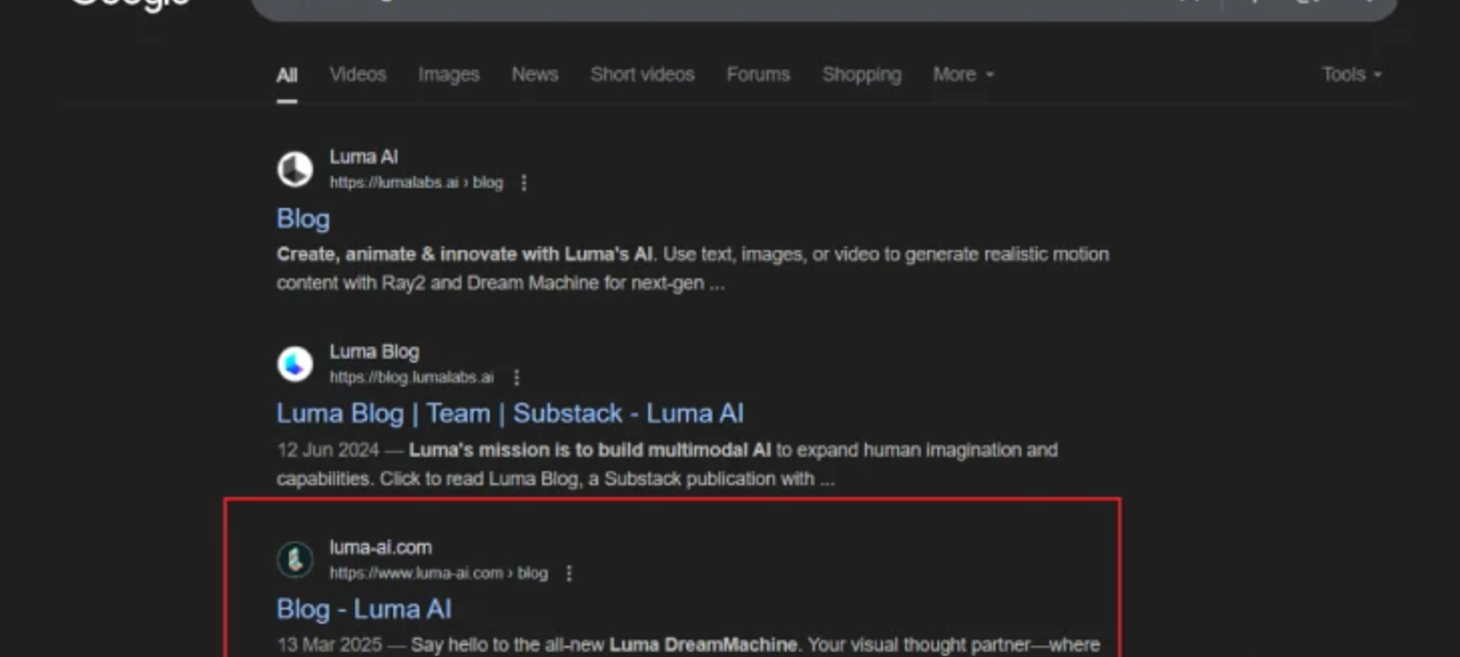Image resolution: width=1460 pixels, height=657 pixels.
Task: Open the Blog - Luma AI link
Action: click(364, 609)
